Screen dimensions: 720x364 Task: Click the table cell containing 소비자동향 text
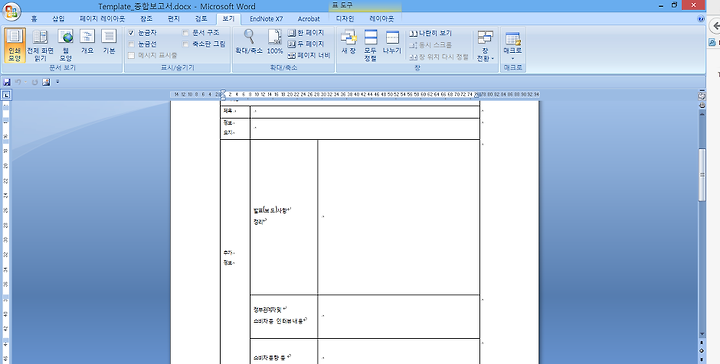tap(284, 352)
